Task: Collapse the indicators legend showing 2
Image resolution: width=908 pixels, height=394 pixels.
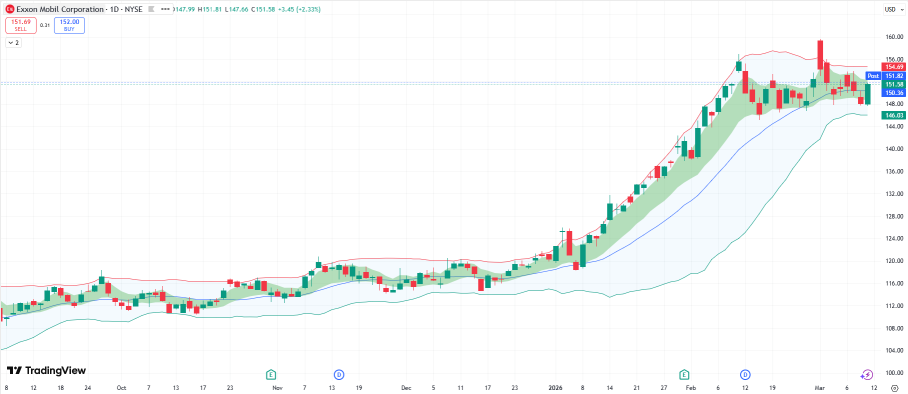Action: 13,42
